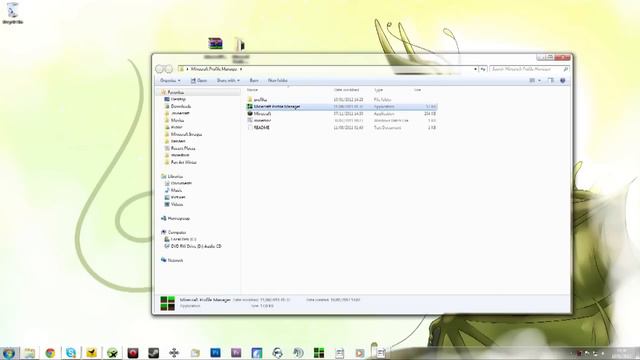Click New folder in the toolbar
This screenshot has width=640, height=360.
[278, 81]
